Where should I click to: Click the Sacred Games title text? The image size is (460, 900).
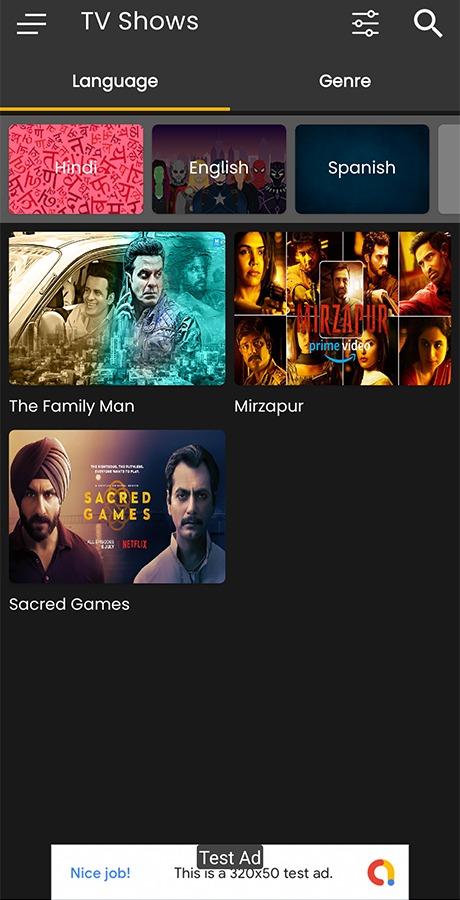[69, 604]
